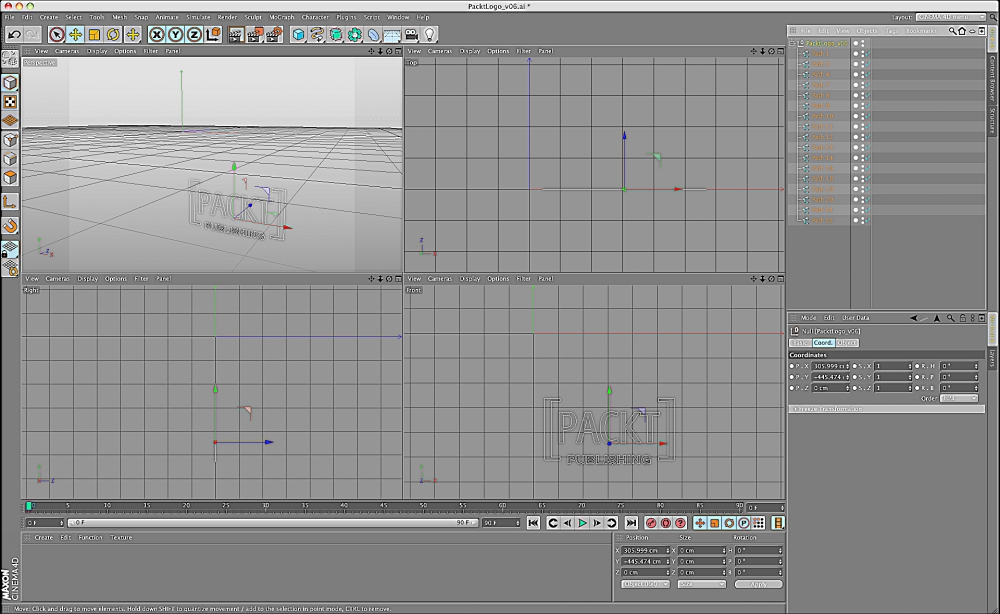Collapse the PacktLogo_v06 null object tree
The image size is (1000, 614).
pos(793,43)
